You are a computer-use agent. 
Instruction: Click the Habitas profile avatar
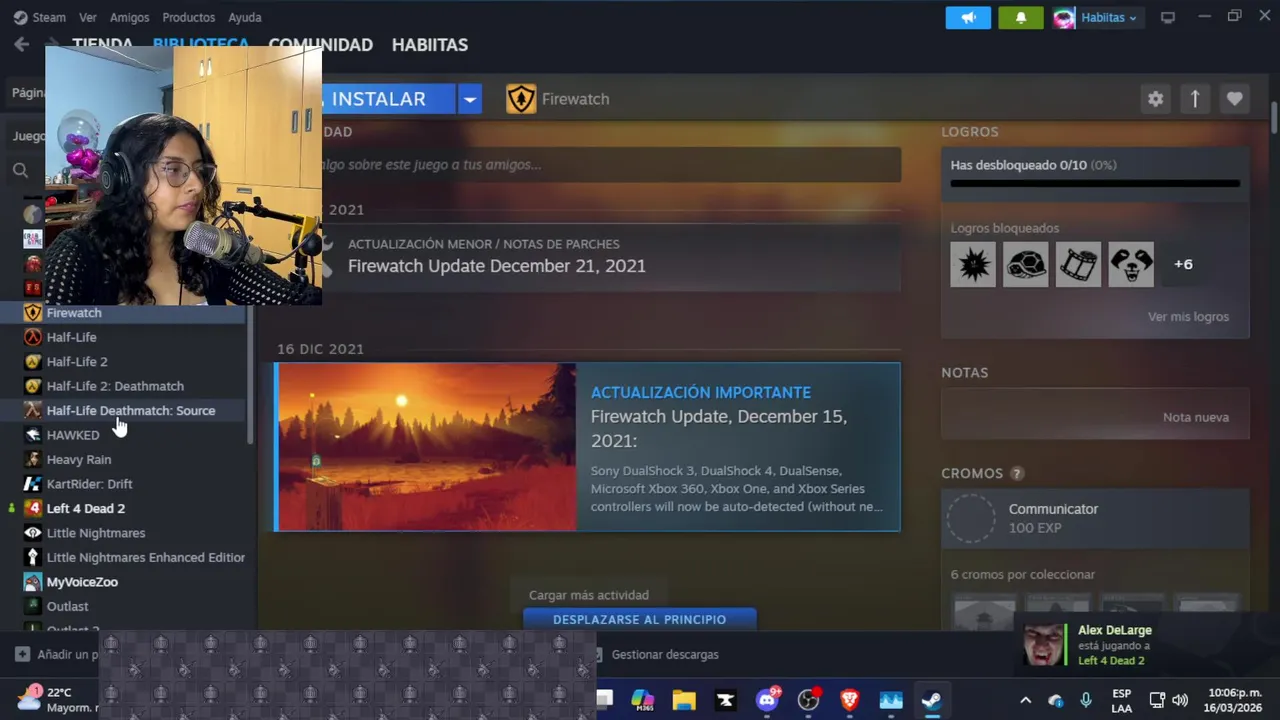point(1064,17)
